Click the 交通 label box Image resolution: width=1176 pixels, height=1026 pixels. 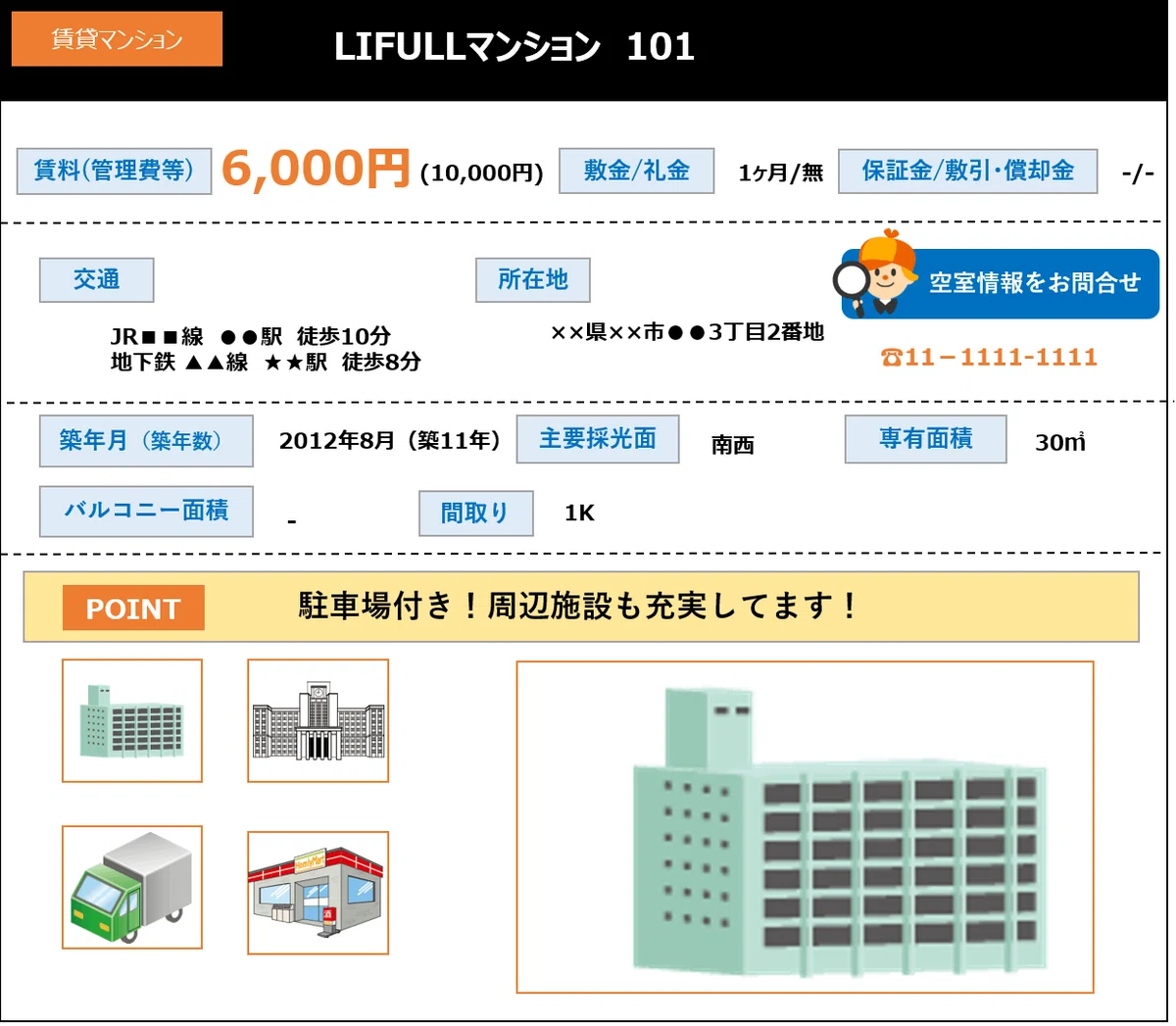pyautogui.click(x=96, y=280)
